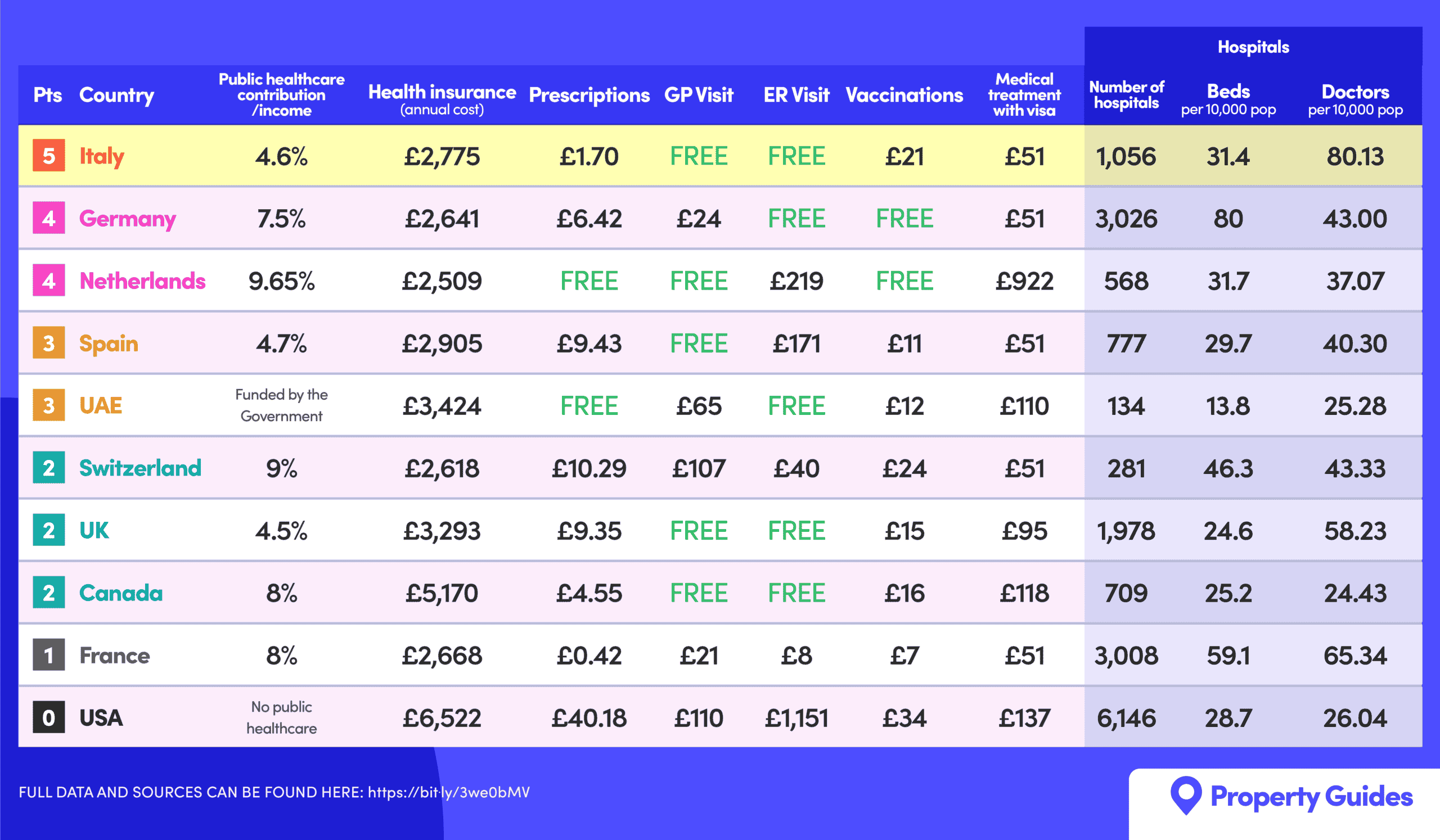This screenshot has width=1440, height=840.
Task: Click Italy's 80.13 doctors value
Action: coord(1355,156)
